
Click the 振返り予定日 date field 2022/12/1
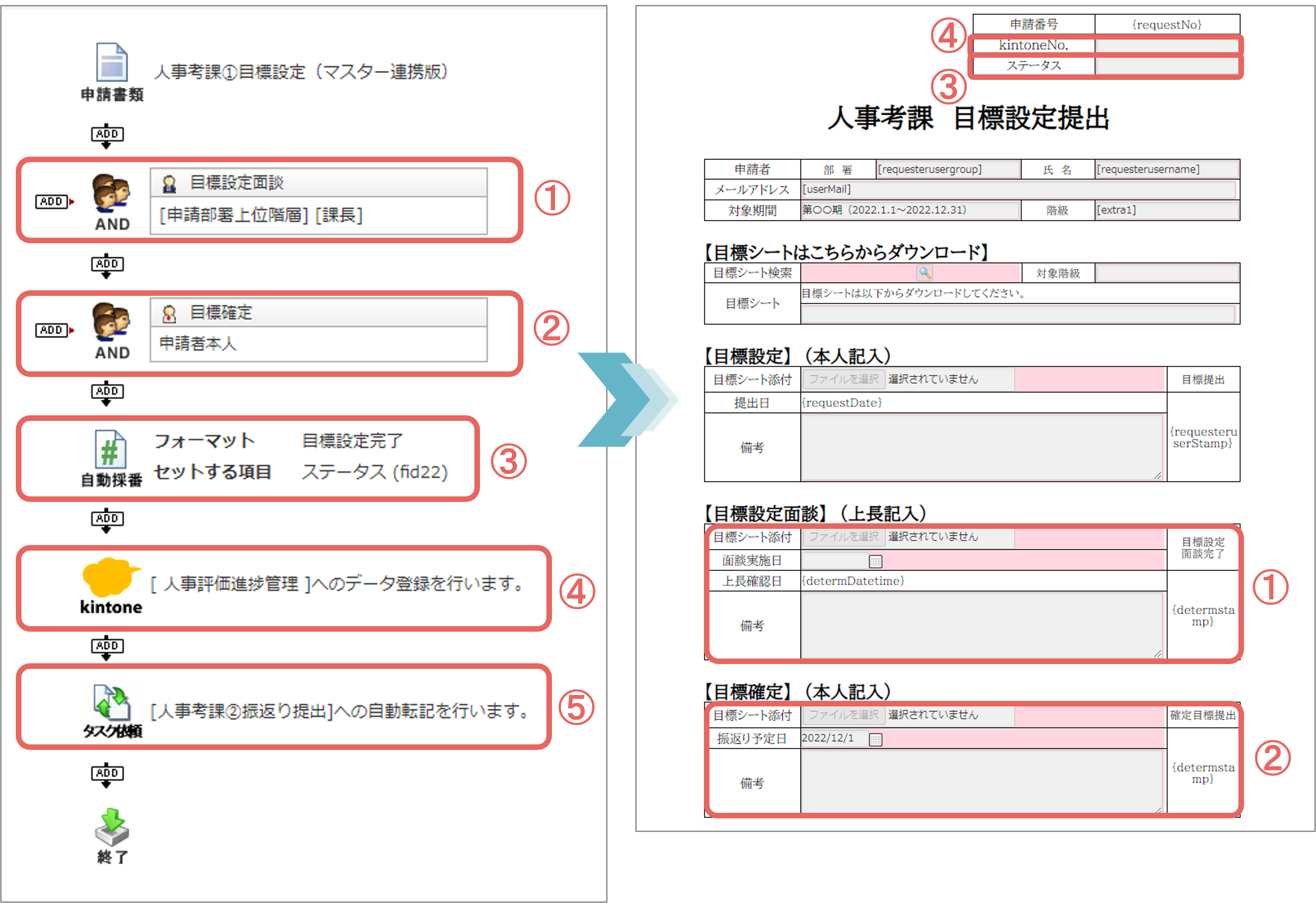click(x=835, y=738)
